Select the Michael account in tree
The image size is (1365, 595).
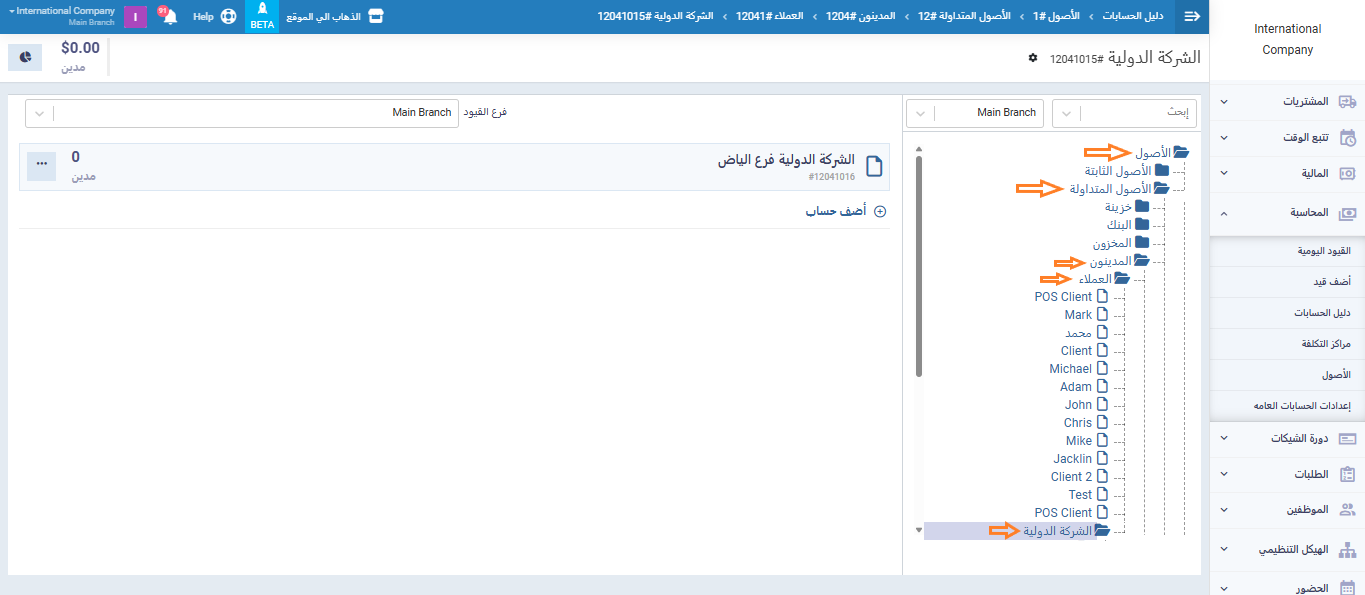1070,369
